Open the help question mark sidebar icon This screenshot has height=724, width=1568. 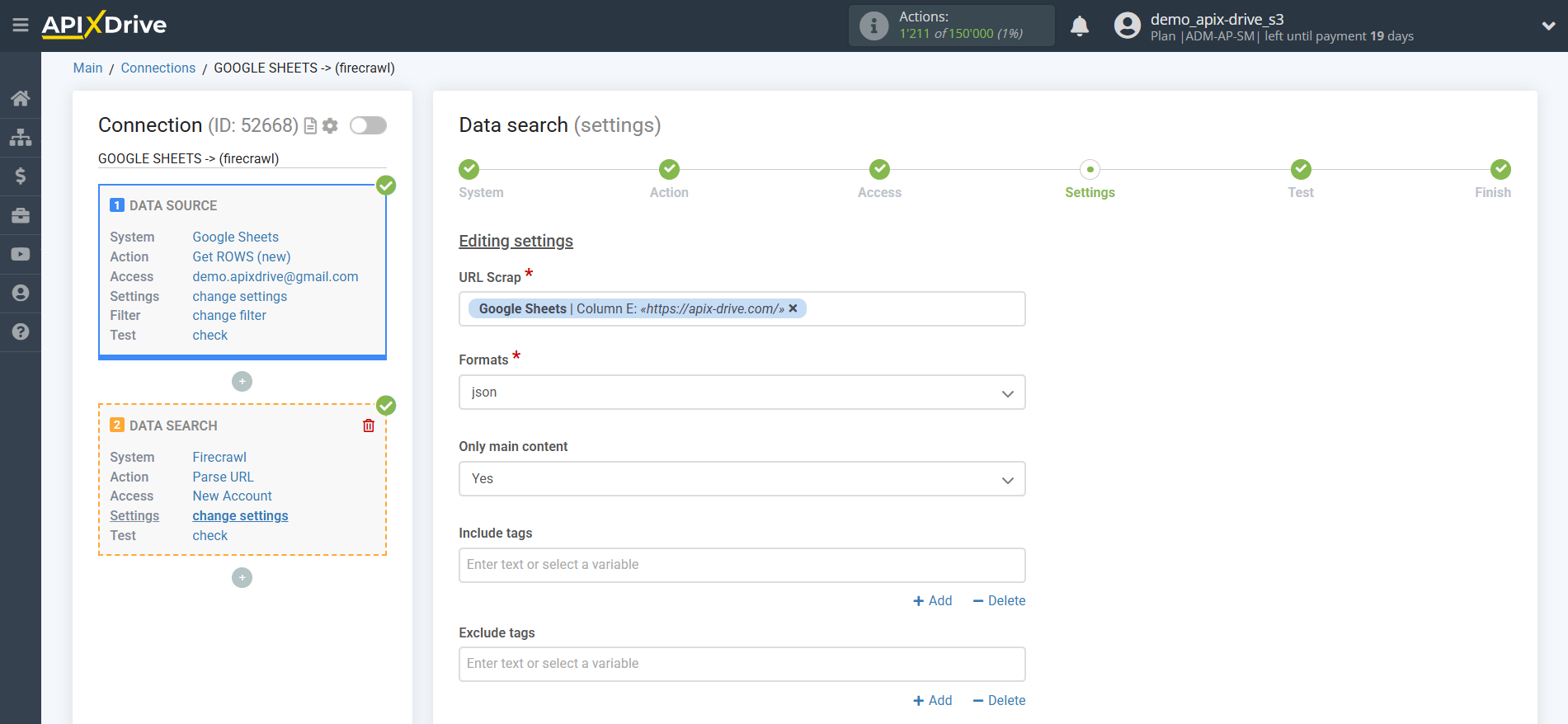21,331
